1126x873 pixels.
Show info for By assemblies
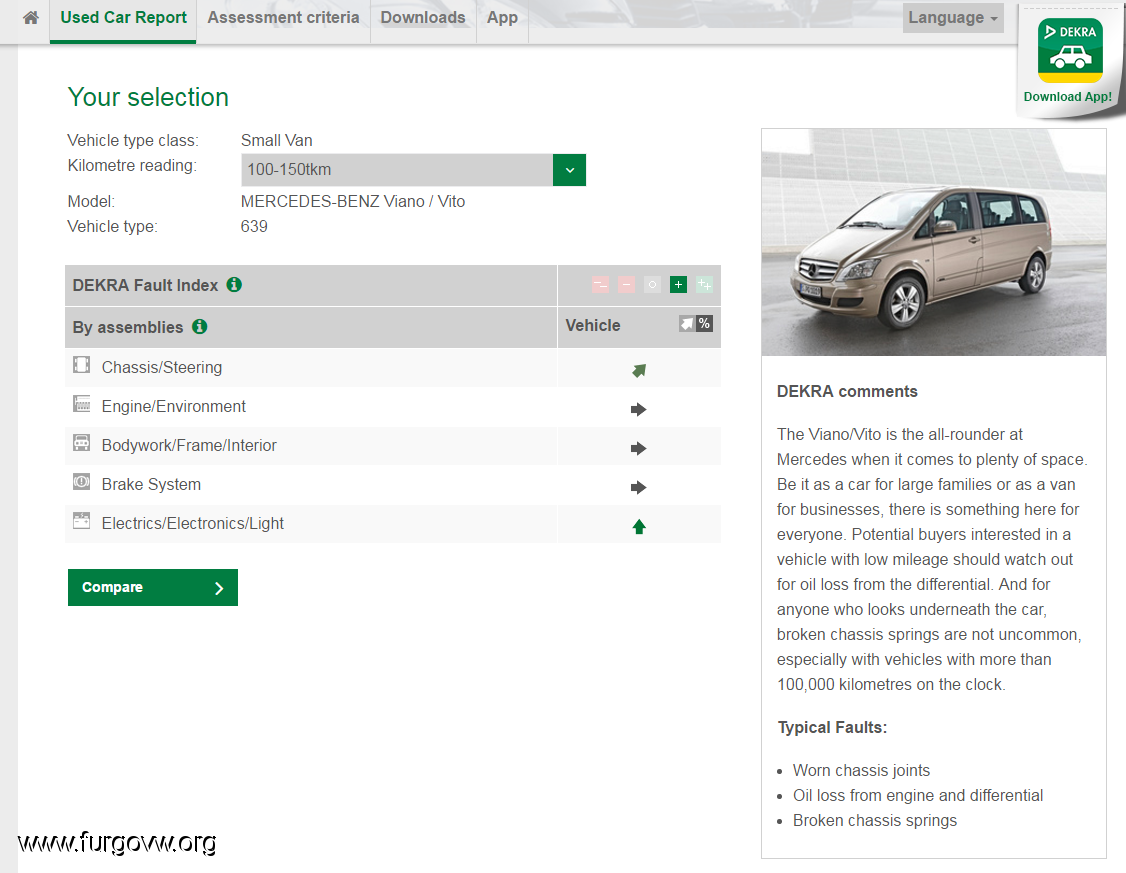[x=200, y=327]
